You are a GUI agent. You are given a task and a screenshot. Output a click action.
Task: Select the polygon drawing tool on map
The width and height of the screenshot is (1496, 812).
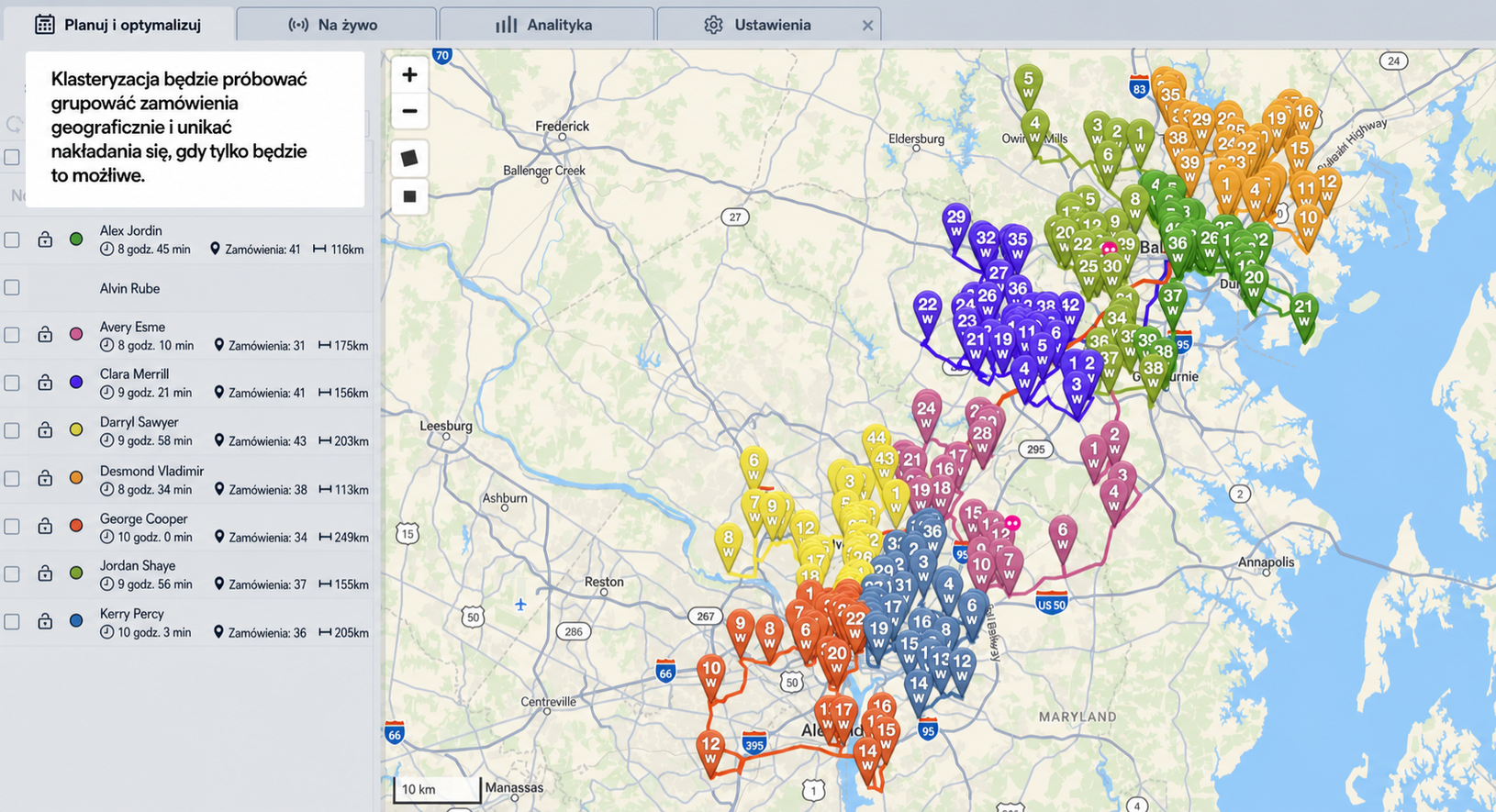click(x=409, y=158)
